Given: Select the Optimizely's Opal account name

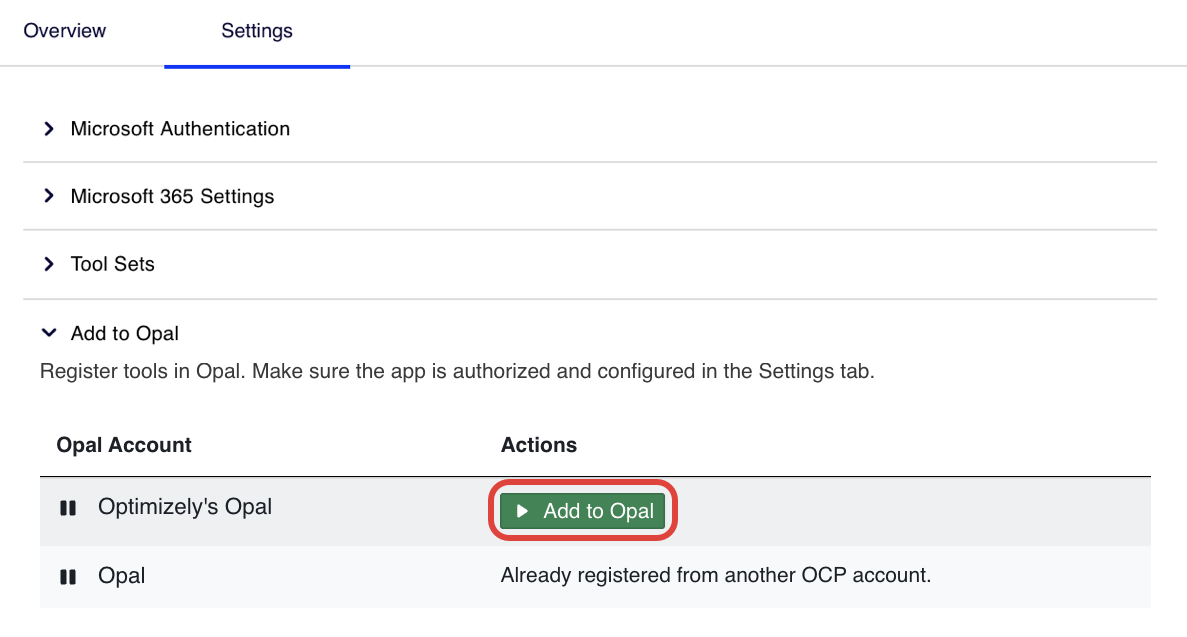Looking at the screenshot, I should (x=185, y=507).
